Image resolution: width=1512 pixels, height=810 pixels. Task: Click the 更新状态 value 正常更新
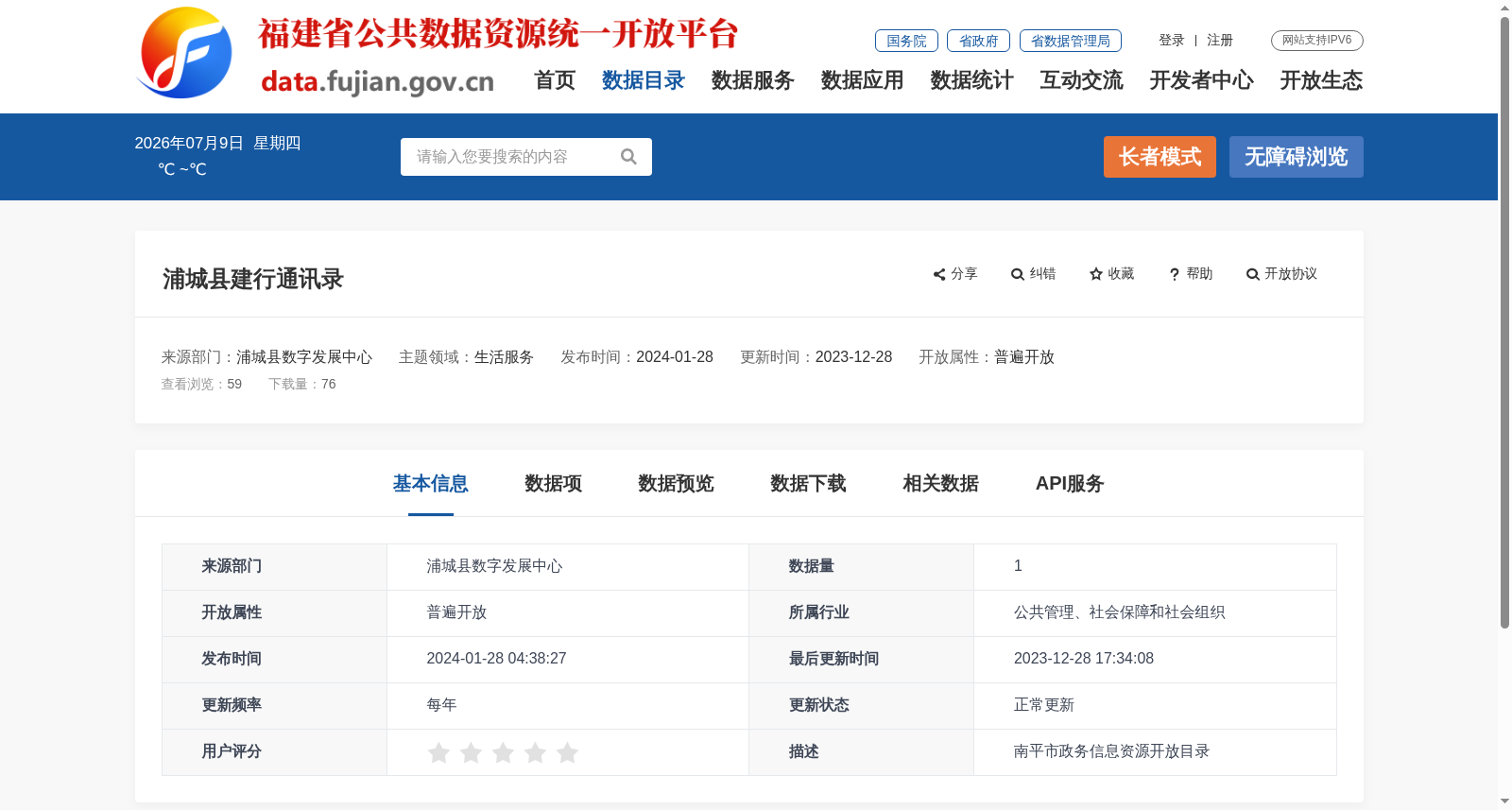[1044, 705]
